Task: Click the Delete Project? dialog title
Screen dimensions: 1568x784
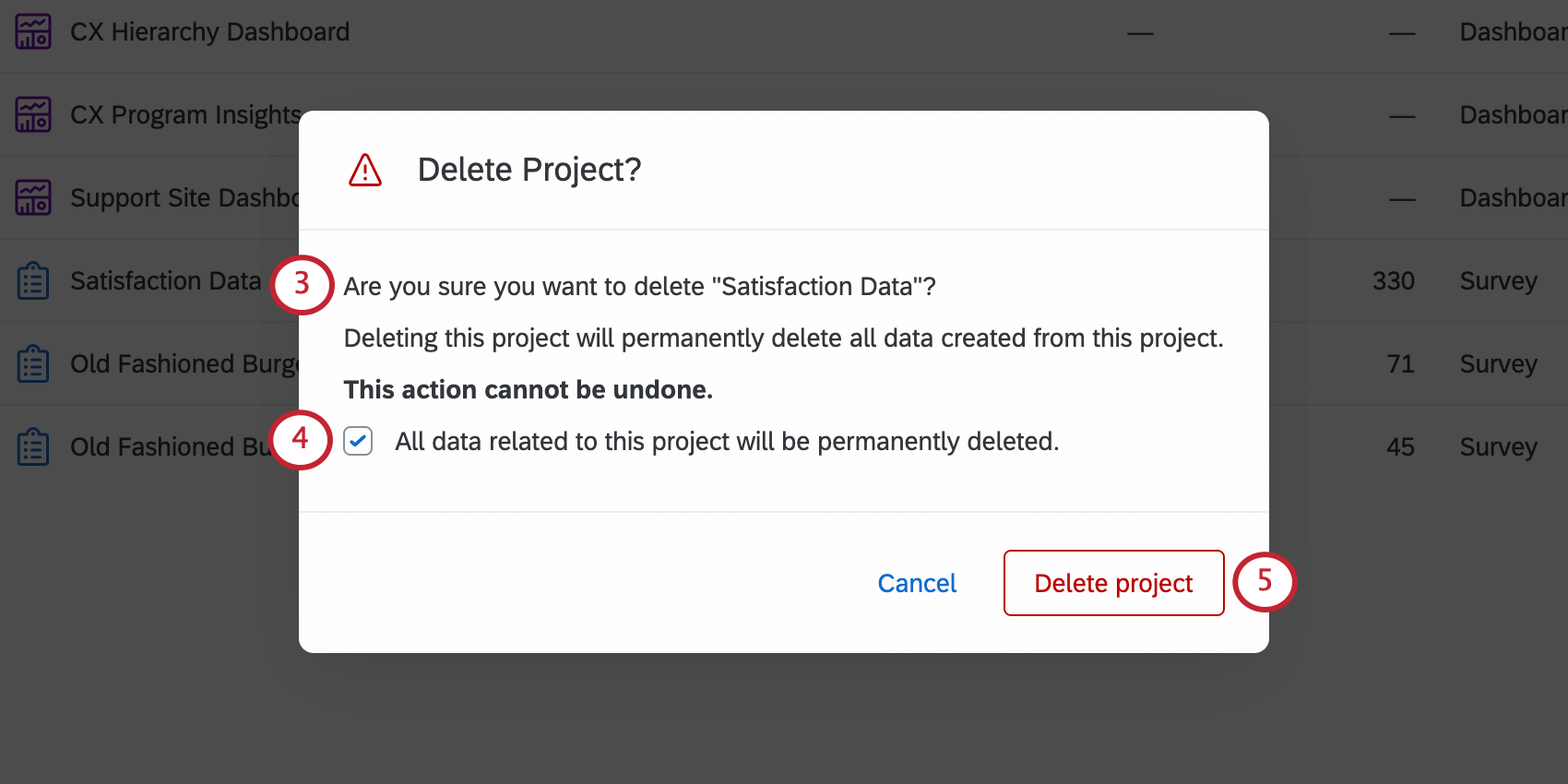Action: coord(530,170)
